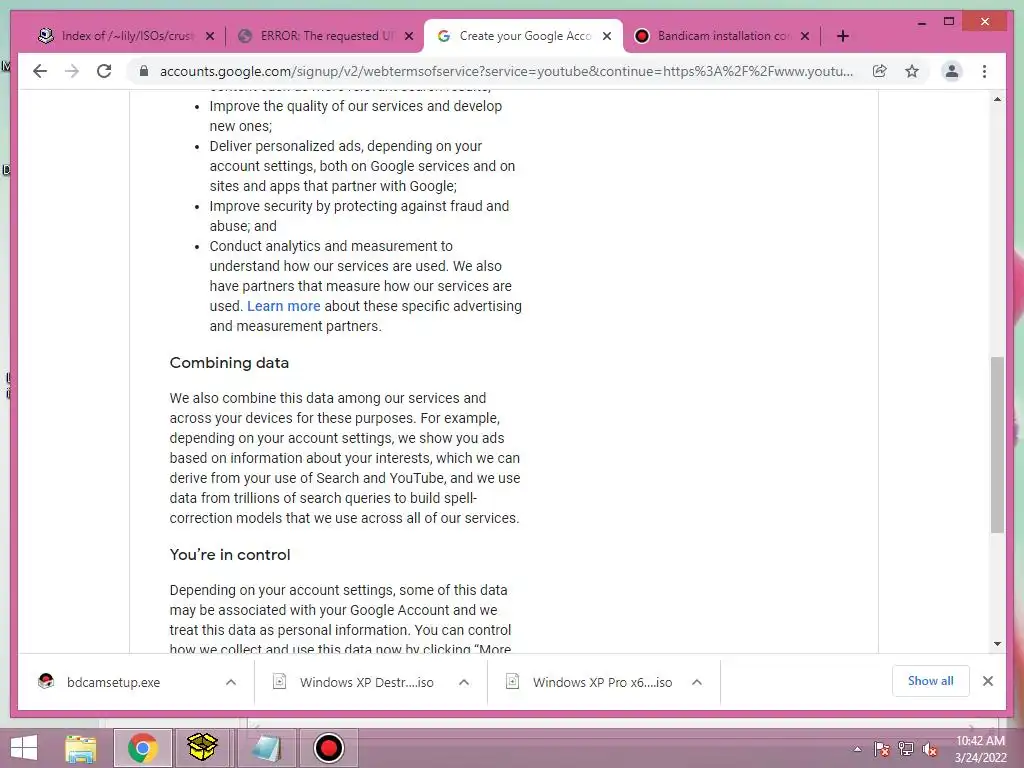Select the 'Create your Google Account' tab
The width and height of the screenshot is (1024, 768).
click(x=524, y=36)
